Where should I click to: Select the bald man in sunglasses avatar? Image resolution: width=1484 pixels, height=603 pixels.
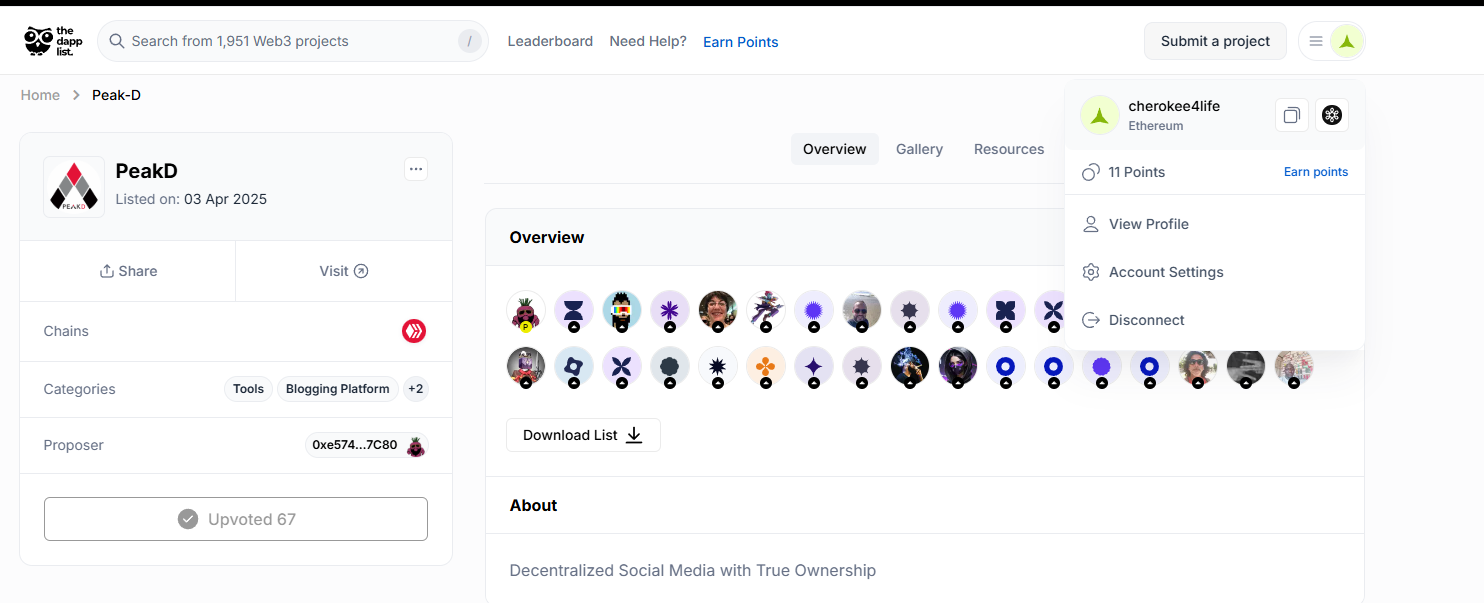[862, 311]
